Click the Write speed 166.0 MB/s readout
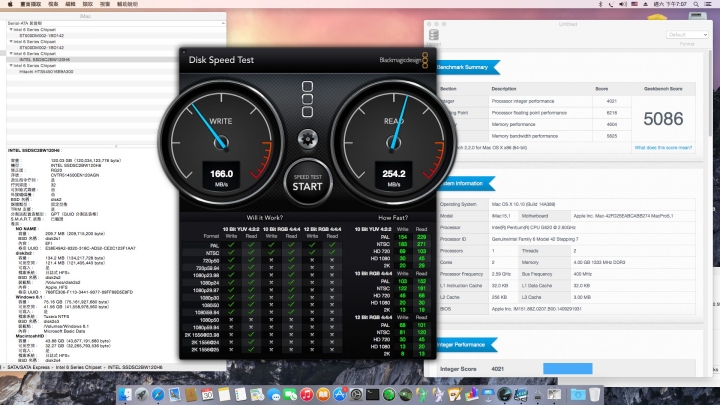Image resolution: width=720 pixels, height=405 pixels. pyautogui.click(x=221, y=176)
